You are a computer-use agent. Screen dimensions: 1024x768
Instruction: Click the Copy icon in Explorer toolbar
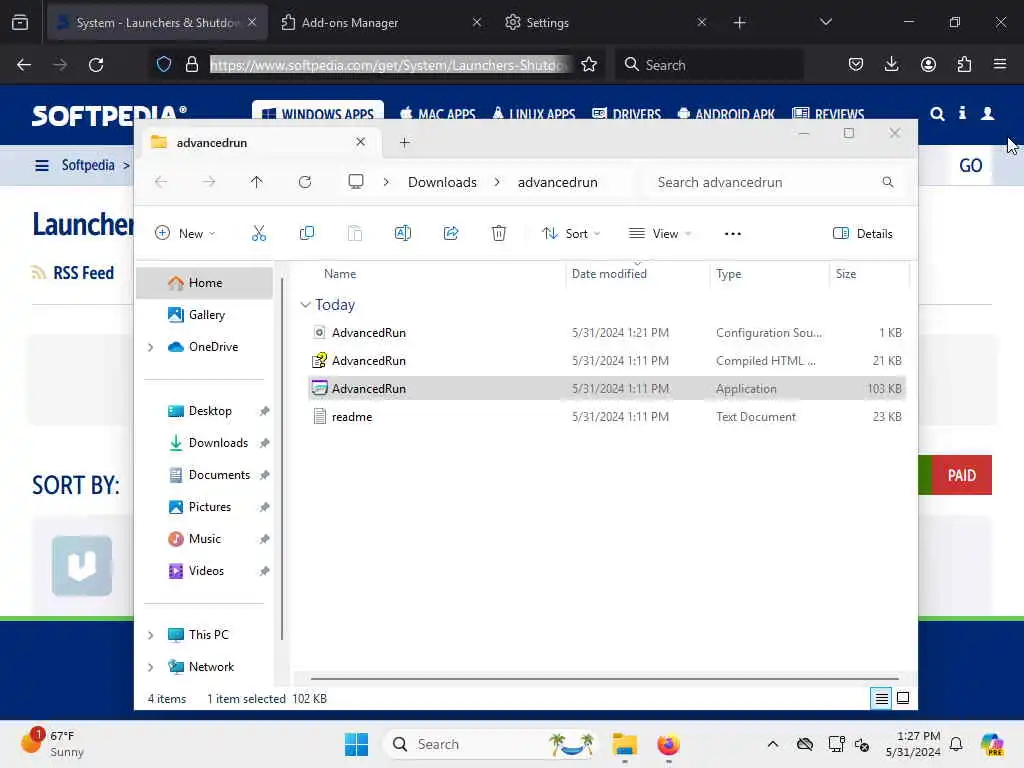306,233
